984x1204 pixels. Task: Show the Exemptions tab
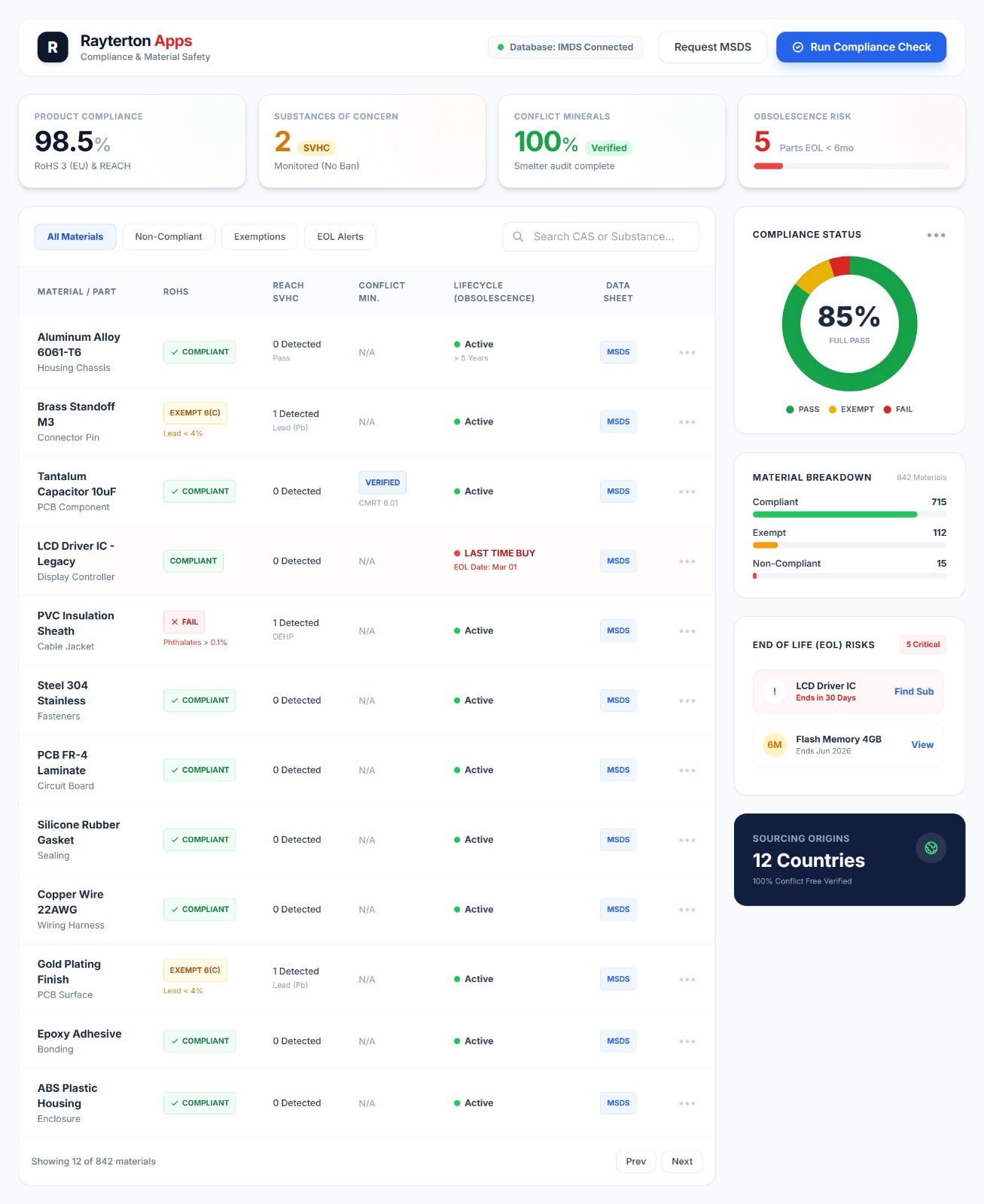coord(259,237)
